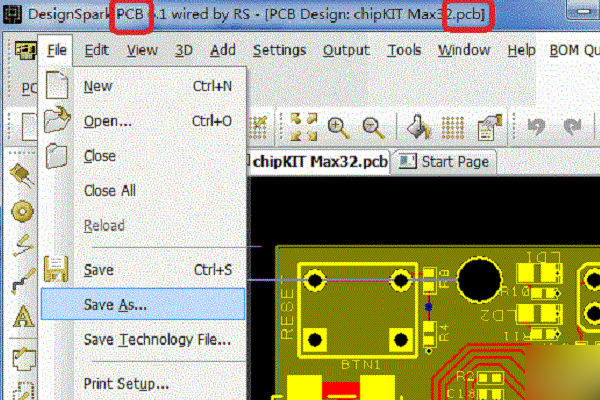Screen dimensions: 600x400
Task: Open the Add menu
Action: [223, 50]
